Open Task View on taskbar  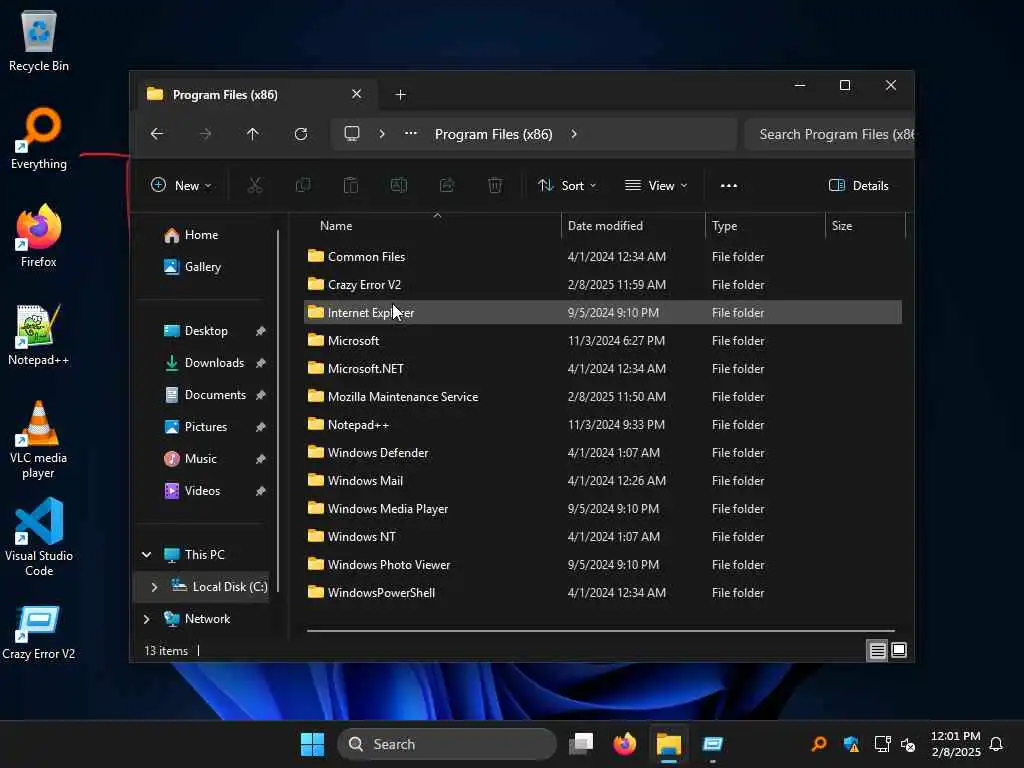[x=581, y=744]
